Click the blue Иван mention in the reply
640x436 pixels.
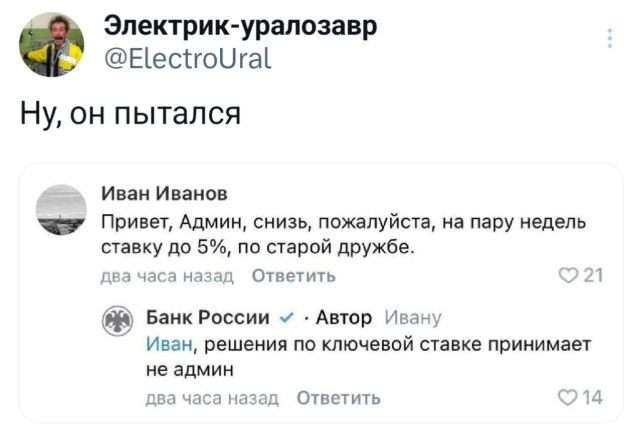click(164, 344)
